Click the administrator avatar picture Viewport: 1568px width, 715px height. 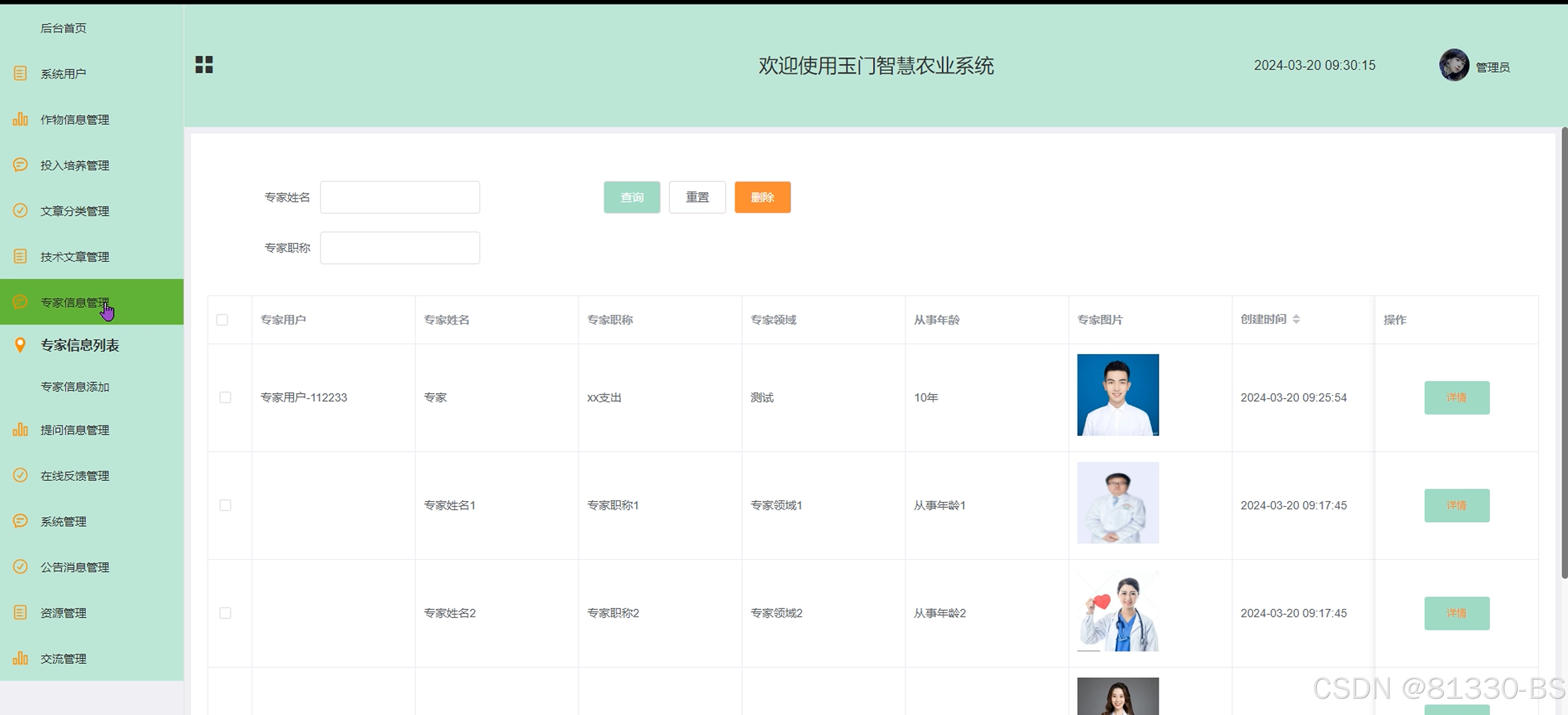(1454, 65)
